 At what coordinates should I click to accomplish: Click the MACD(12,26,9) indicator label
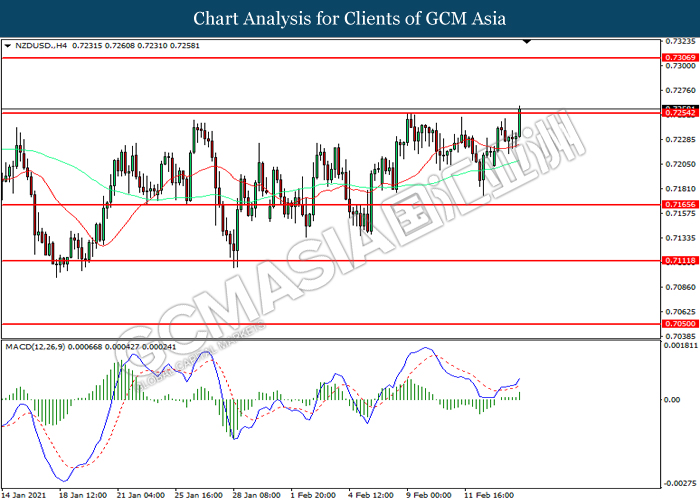[x=35, y=347]
